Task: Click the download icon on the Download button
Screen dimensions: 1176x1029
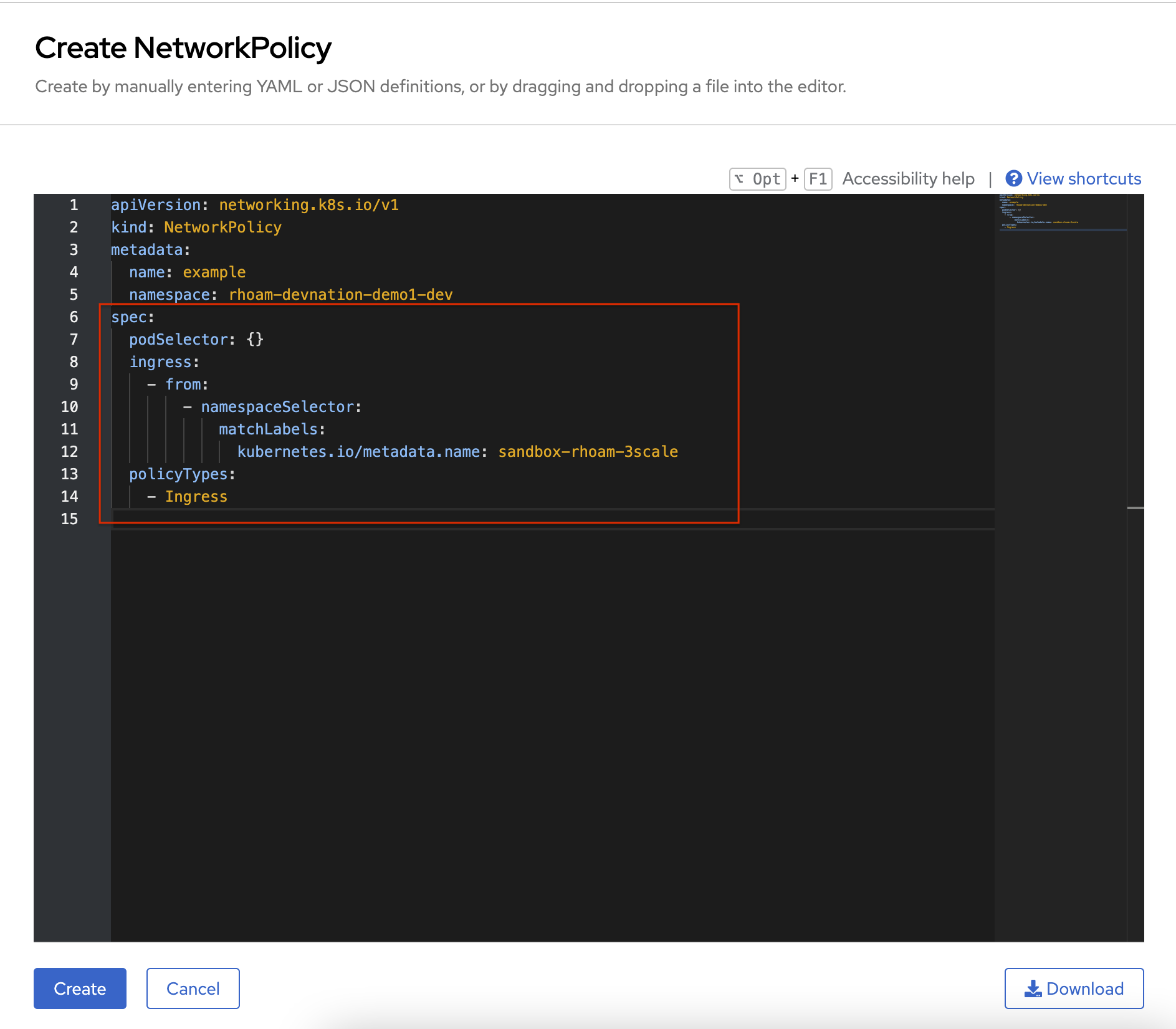Action: tap(1034, 988)
